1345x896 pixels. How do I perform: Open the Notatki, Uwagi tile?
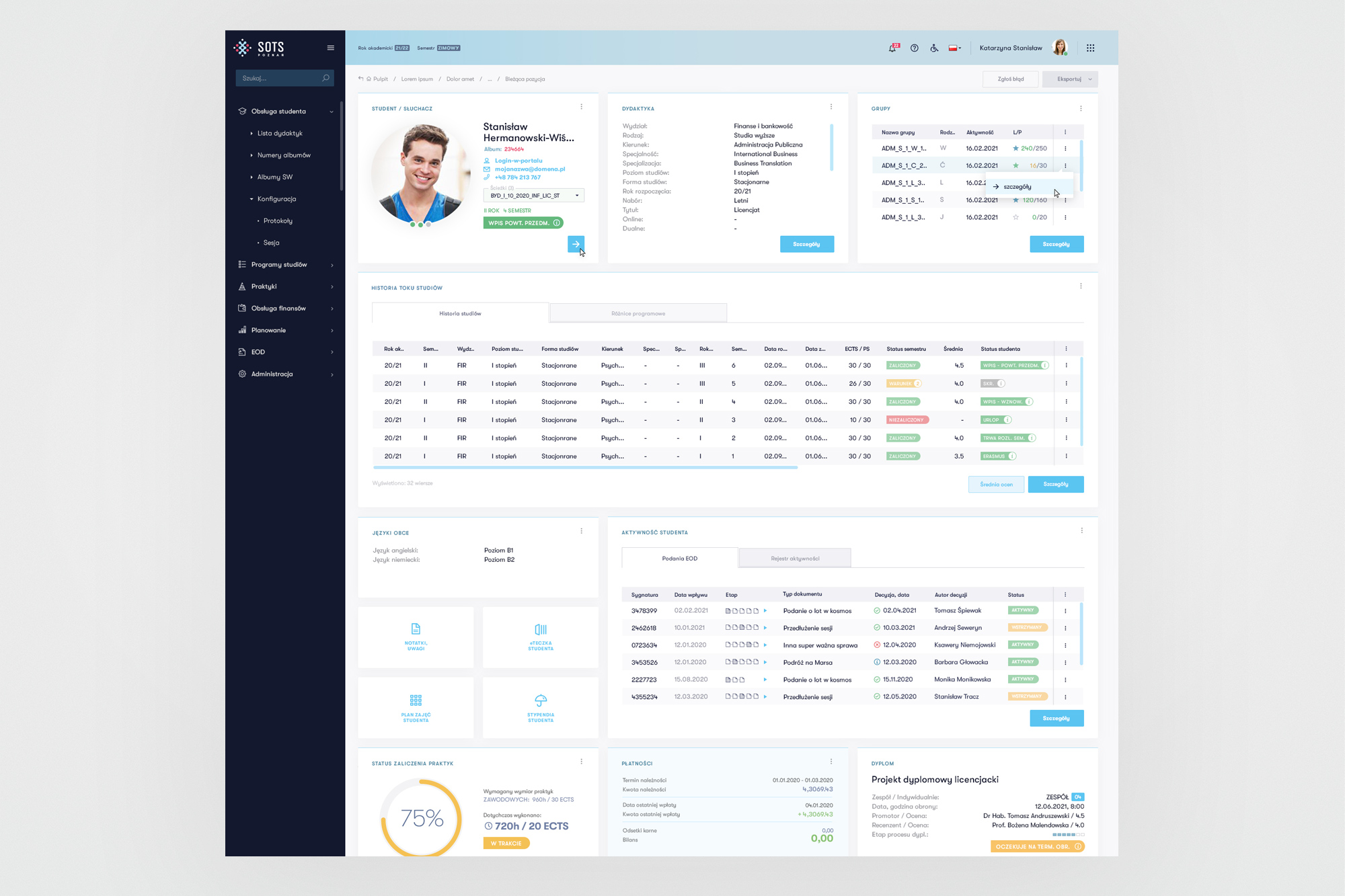coord(416,637)
